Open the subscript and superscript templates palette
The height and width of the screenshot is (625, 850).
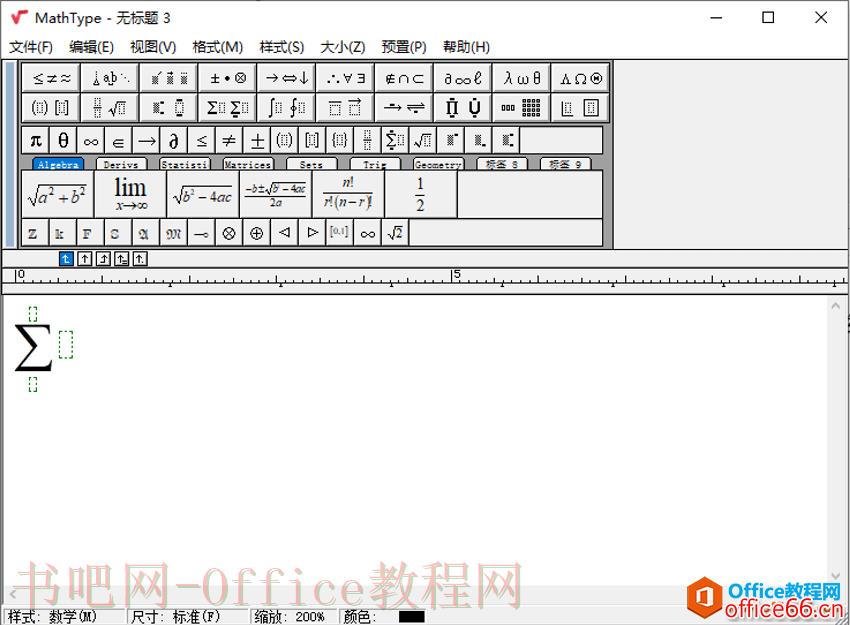pos(169,107)
